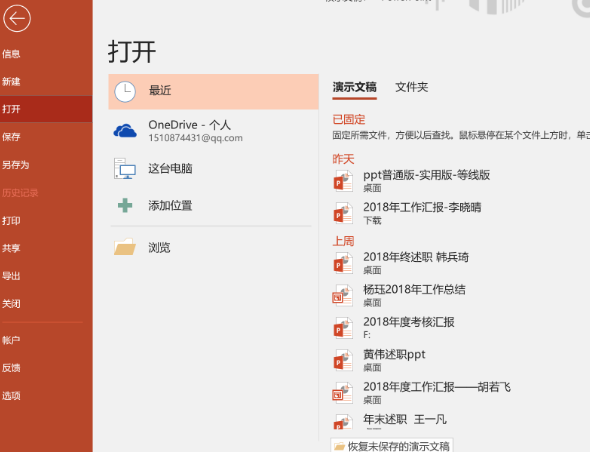Screen dimensions: 590x452
Task: Click the 昨天 group heading
Action: pyautogui.click(x=343, y=159)
